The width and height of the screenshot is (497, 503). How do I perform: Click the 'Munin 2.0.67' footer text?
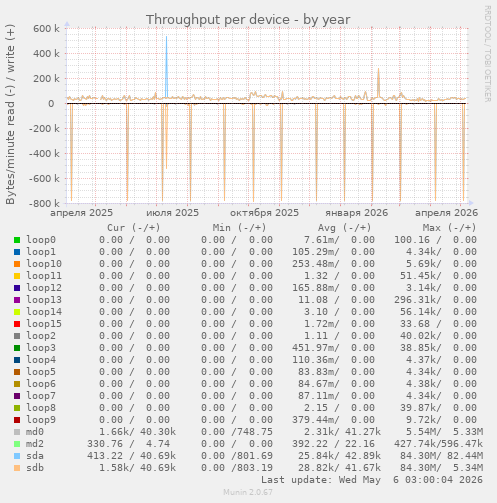pos(248,492)
